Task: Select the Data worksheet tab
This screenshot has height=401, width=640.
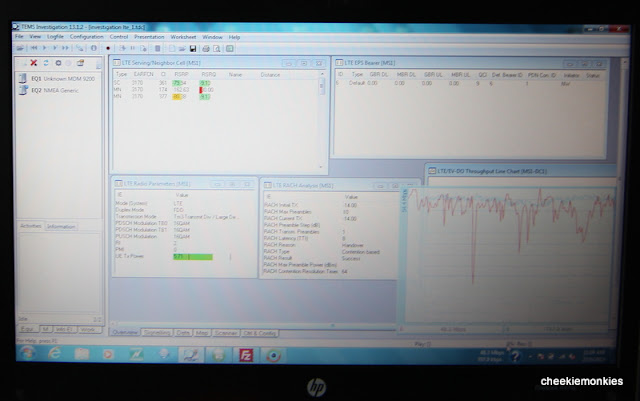Action: click(183, 333)
